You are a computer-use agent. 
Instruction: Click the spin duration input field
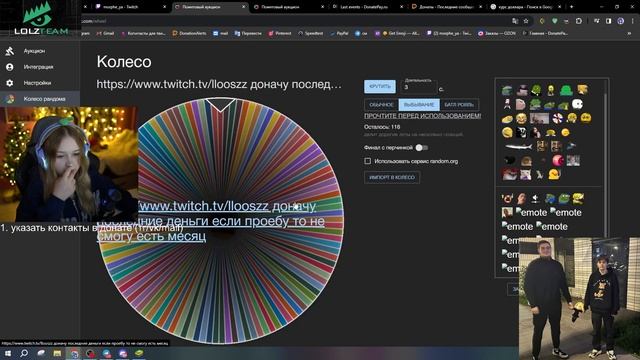[420, 87]
